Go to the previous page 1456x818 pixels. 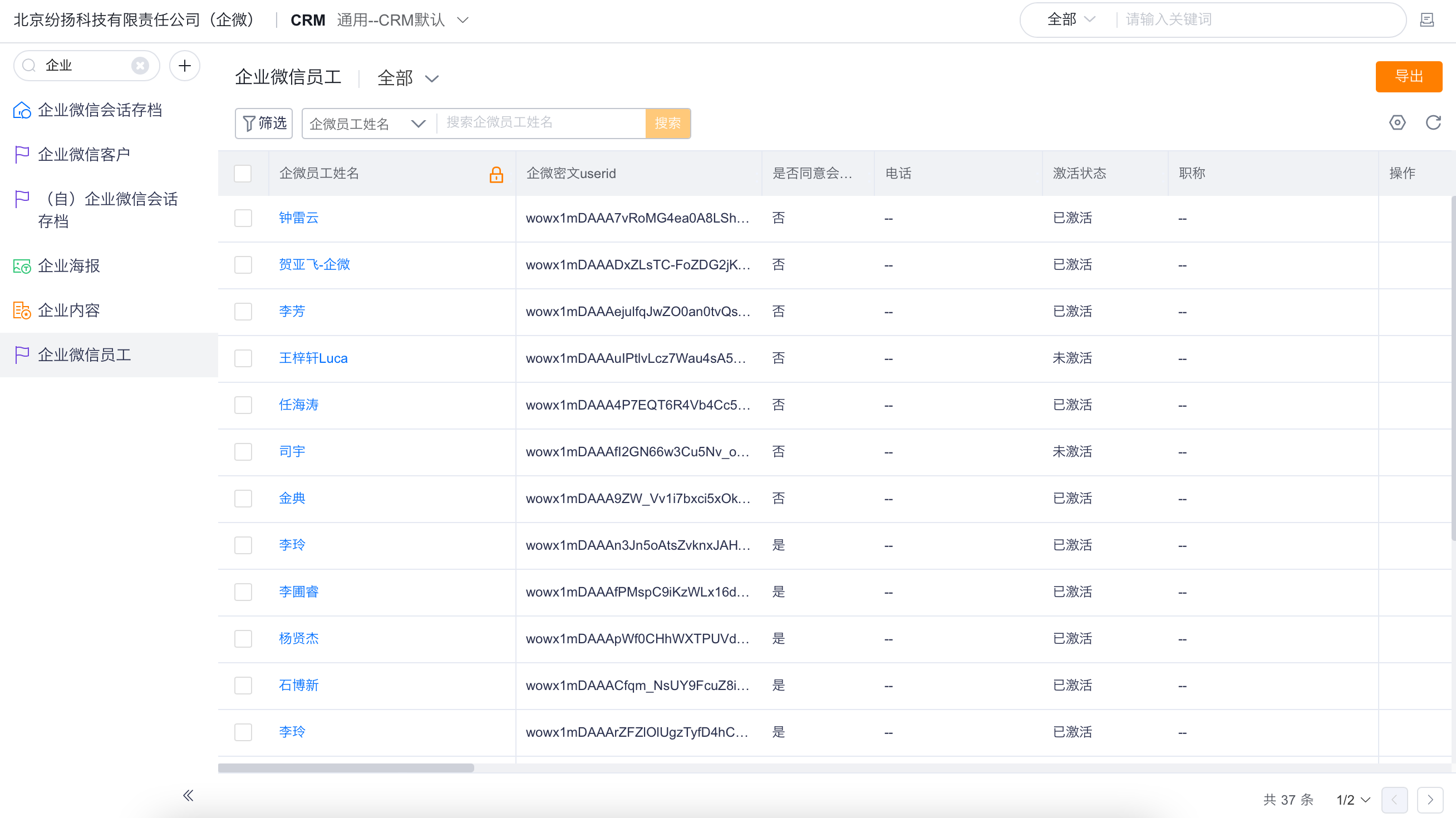pos(1394,800)
